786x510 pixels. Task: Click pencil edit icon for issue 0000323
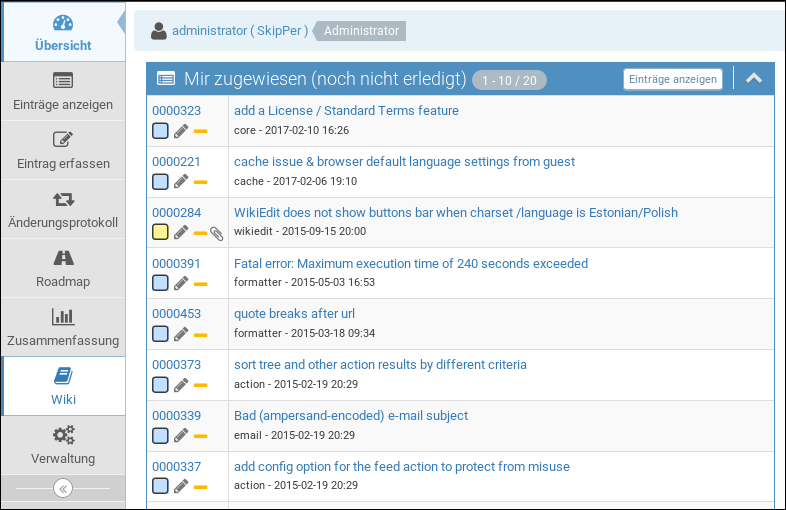click(x=181, y=131)
